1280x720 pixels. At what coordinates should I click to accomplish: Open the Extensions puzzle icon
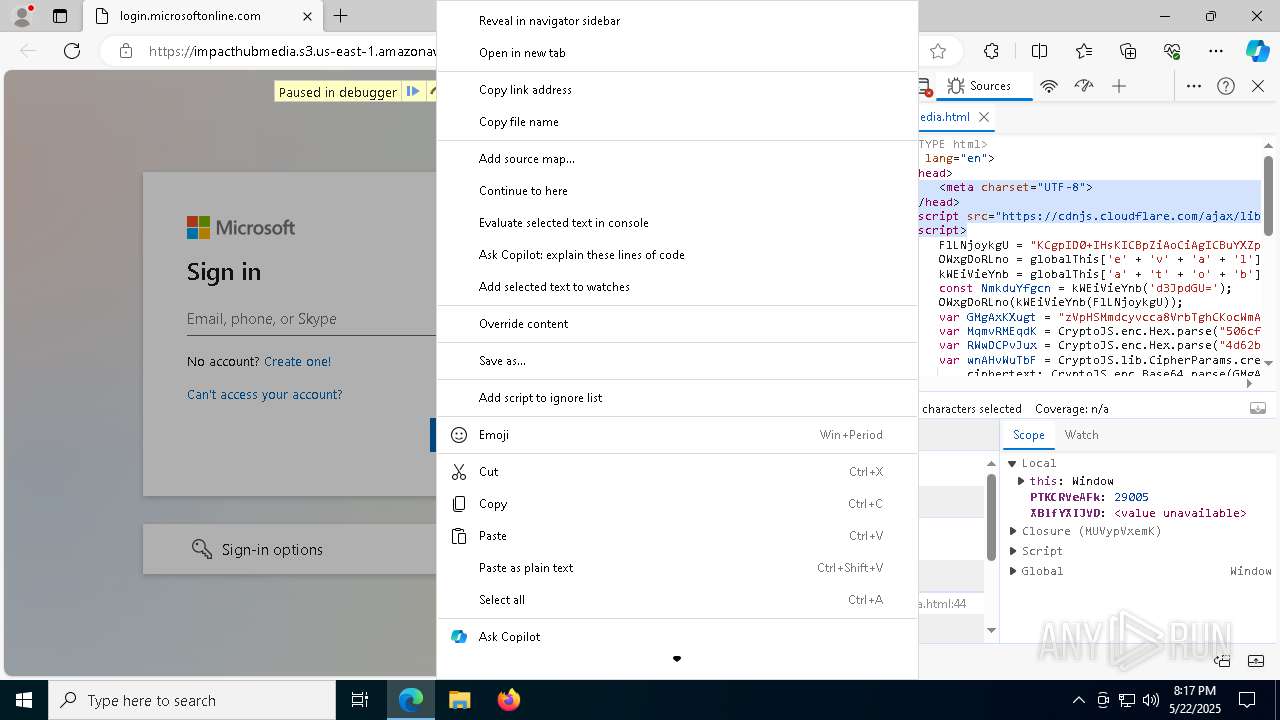pos(991,51)
